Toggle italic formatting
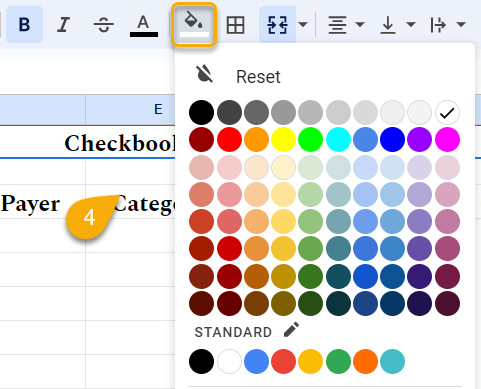 pos(63,24)
